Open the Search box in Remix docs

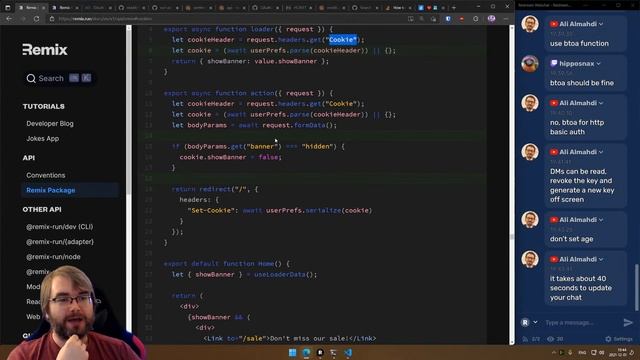pyautogui.click(x=59, y=78)
